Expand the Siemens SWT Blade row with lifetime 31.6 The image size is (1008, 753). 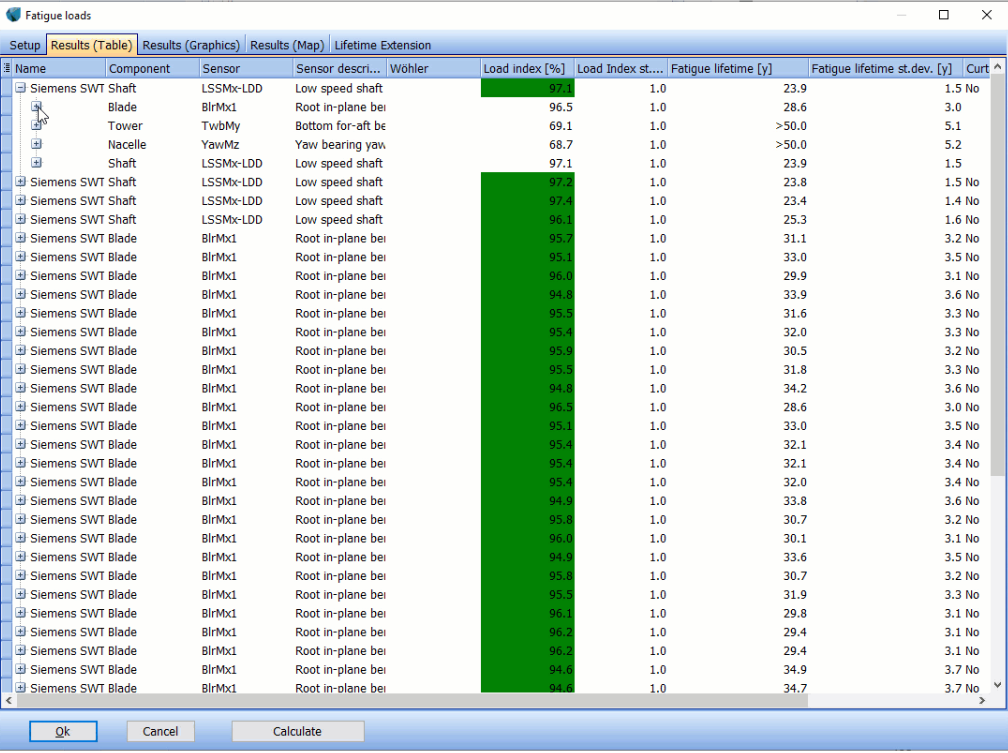[x=21, y=313]
